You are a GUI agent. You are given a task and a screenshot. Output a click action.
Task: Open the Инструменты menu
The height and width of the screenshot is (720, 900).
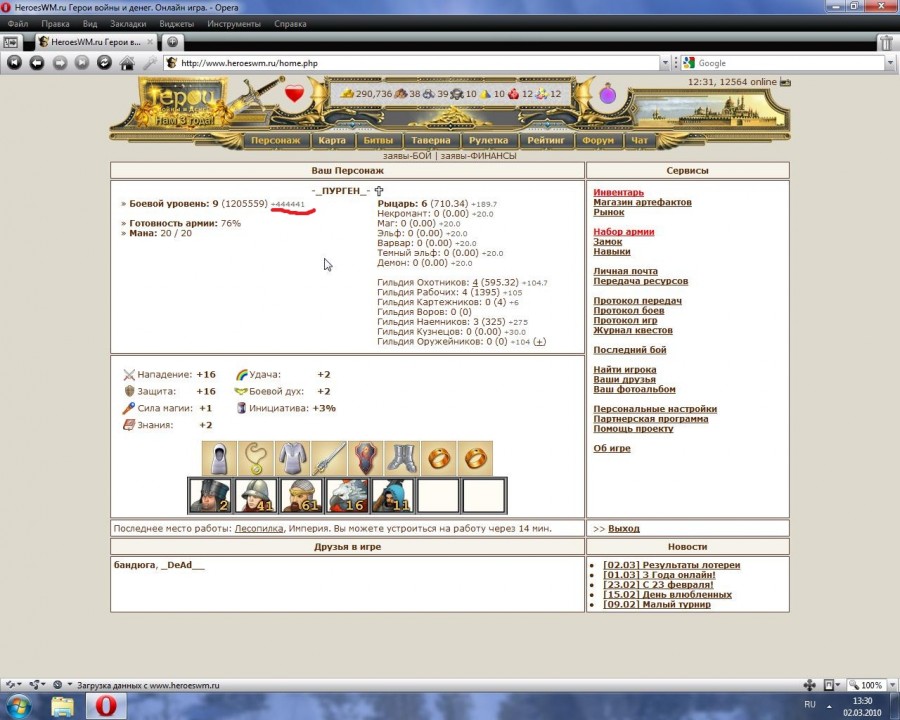[x=234, y=24]
